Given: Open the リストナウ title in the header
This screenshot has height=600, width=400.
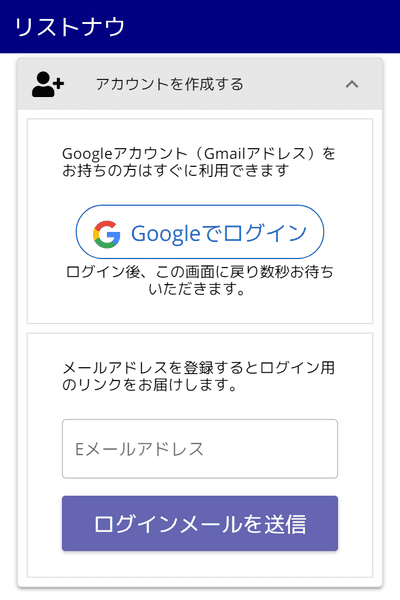Looking at the screenshot, I should pos(70,27).
